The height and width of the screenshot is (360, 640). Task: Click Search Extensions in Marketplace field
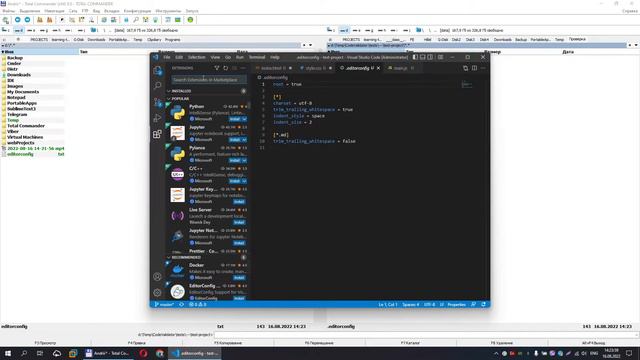209,80
